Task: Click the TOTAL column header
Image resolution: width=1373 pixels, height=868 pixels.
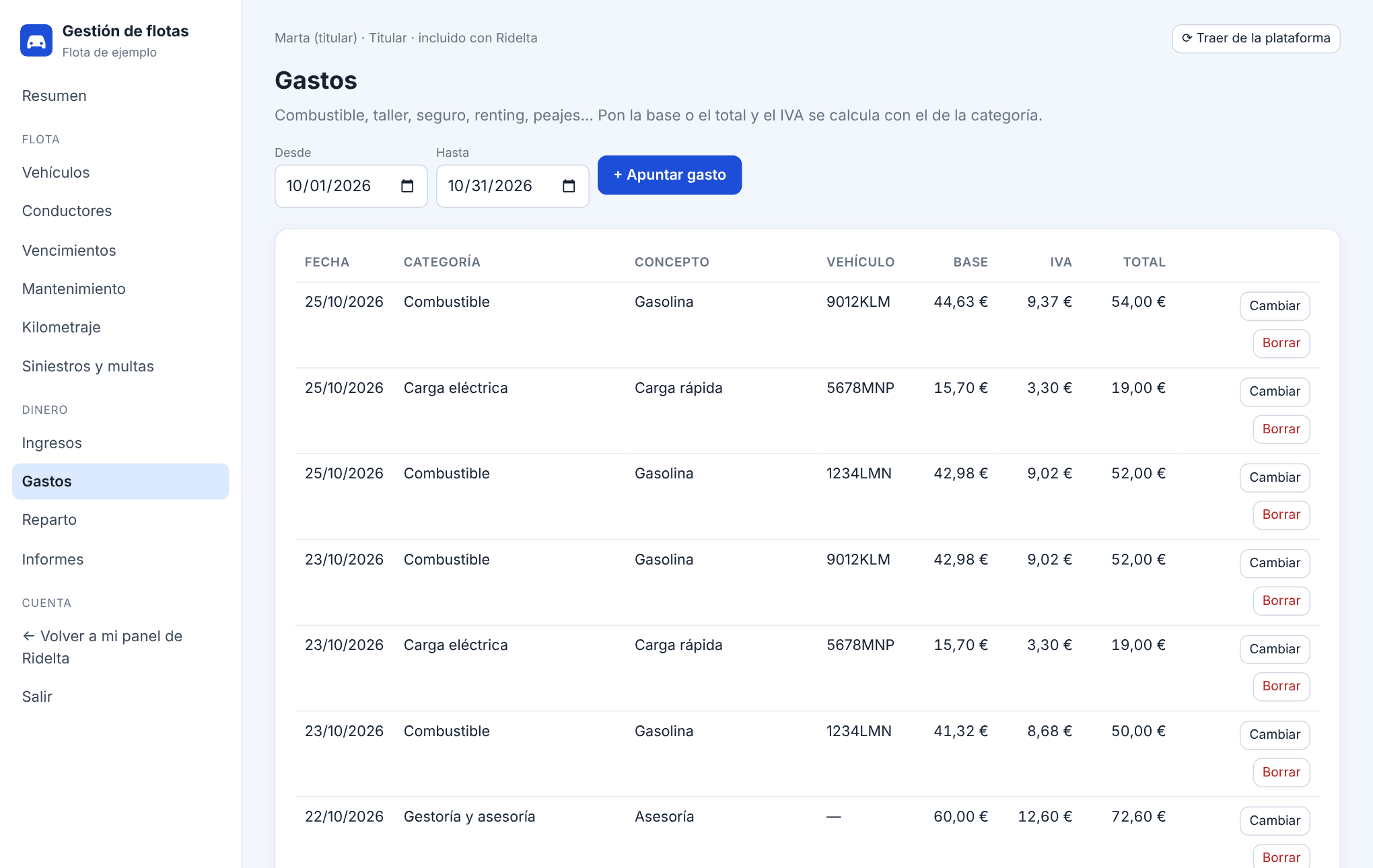Action: click(x=1144, y=262)
